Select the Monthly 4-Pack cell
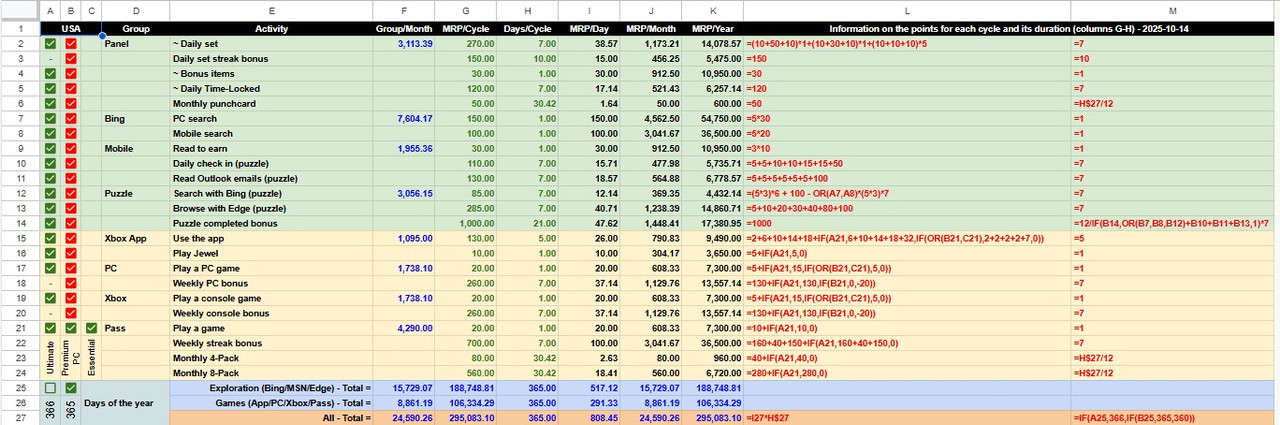Image resolution: width=1280 pixels, height=425 pixels. 271,358
